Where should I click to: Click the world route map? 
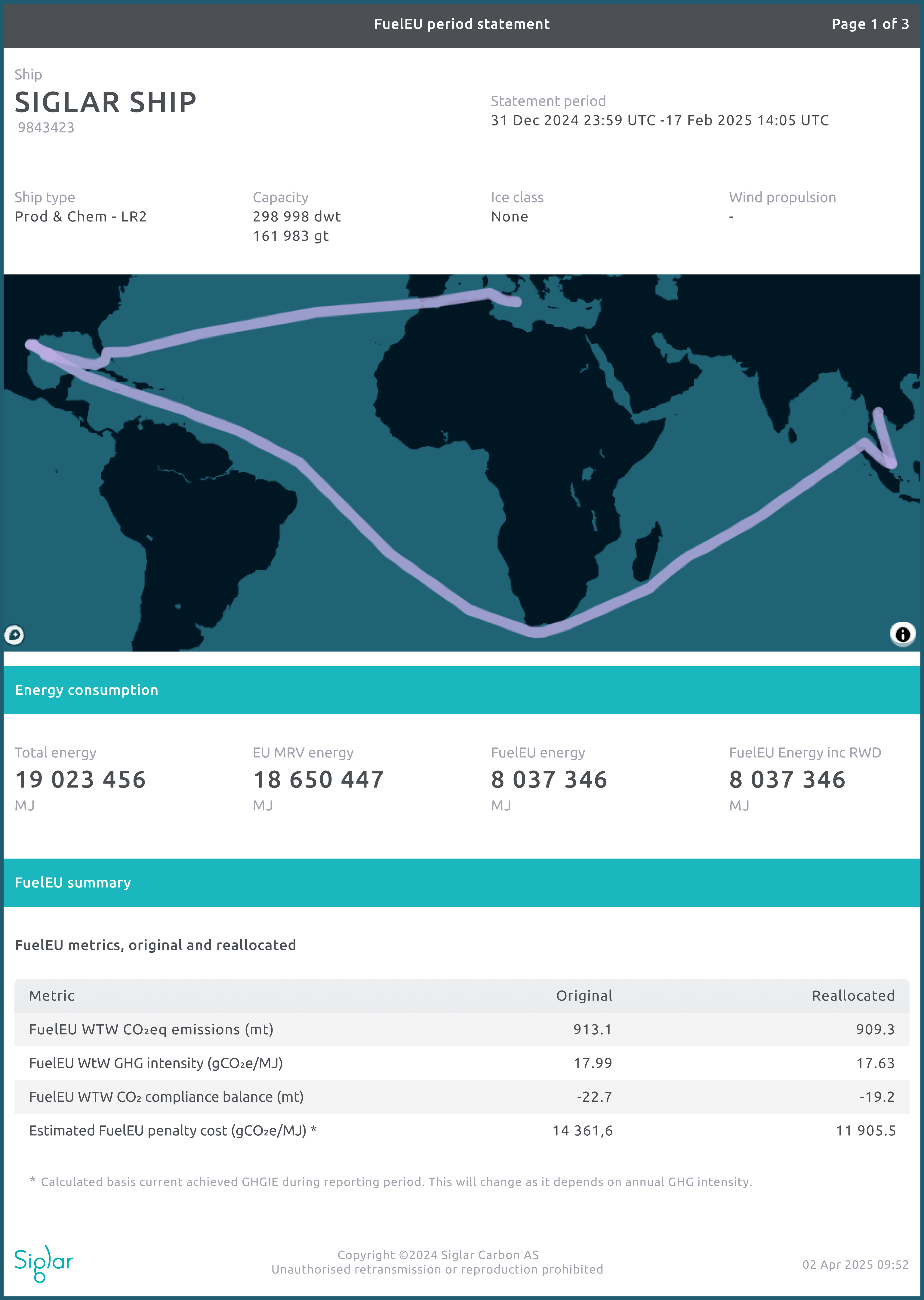461,463
